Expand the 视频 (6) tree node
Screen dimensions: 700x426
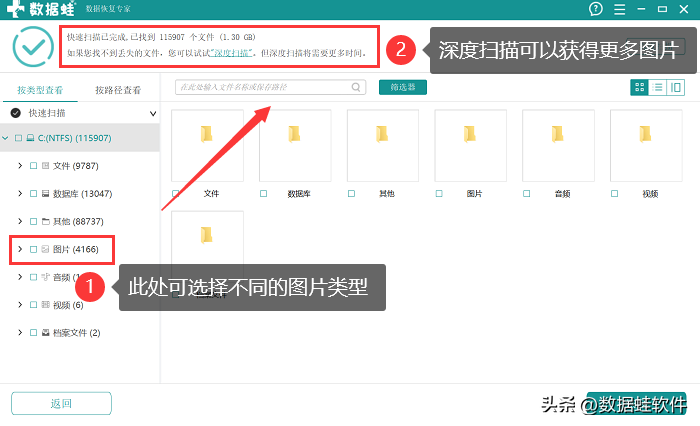[20, 305]
